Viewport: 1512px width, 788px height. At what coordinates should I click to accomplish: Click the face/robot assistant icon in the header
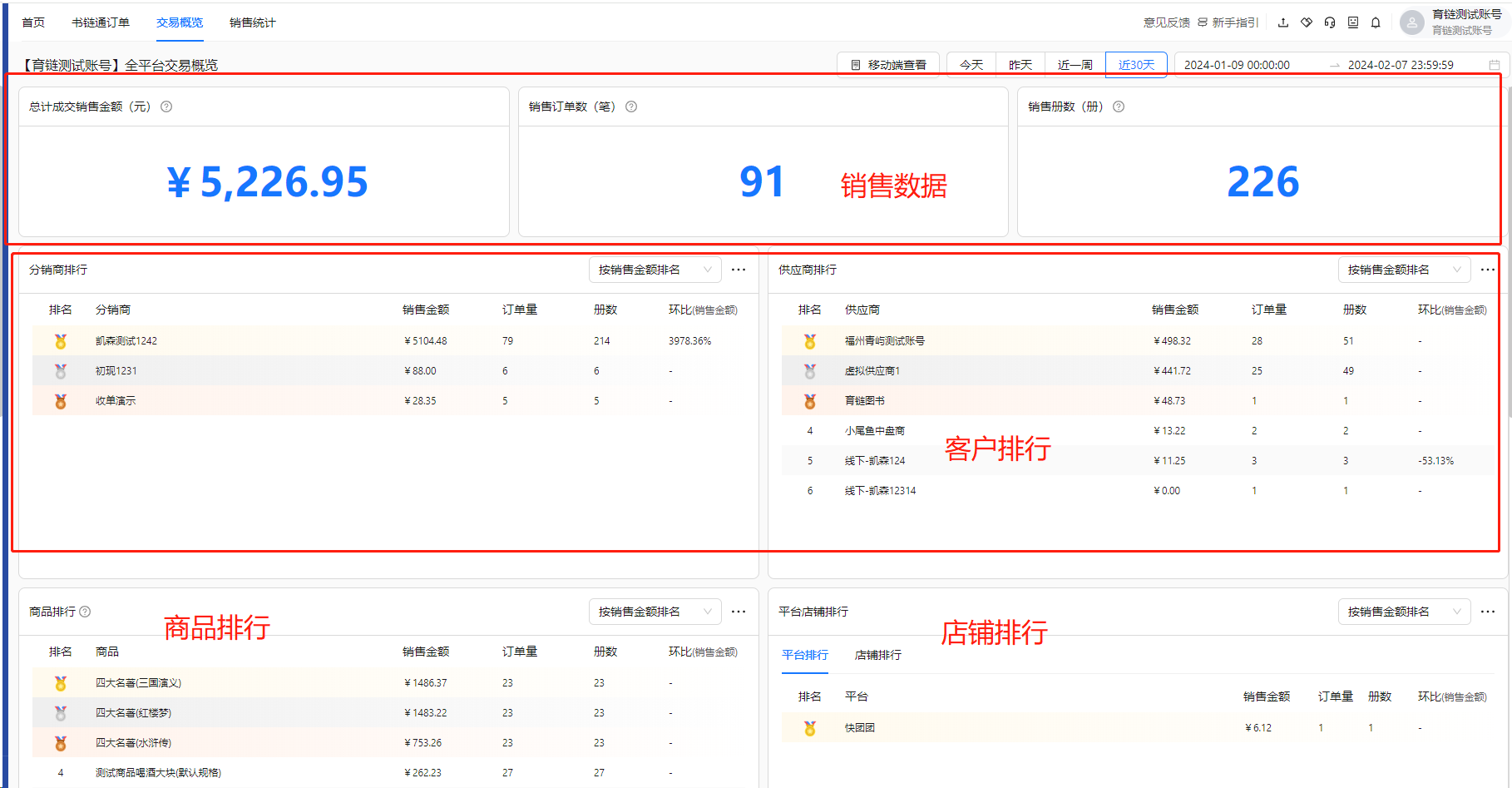click(x=1353, y=22)
